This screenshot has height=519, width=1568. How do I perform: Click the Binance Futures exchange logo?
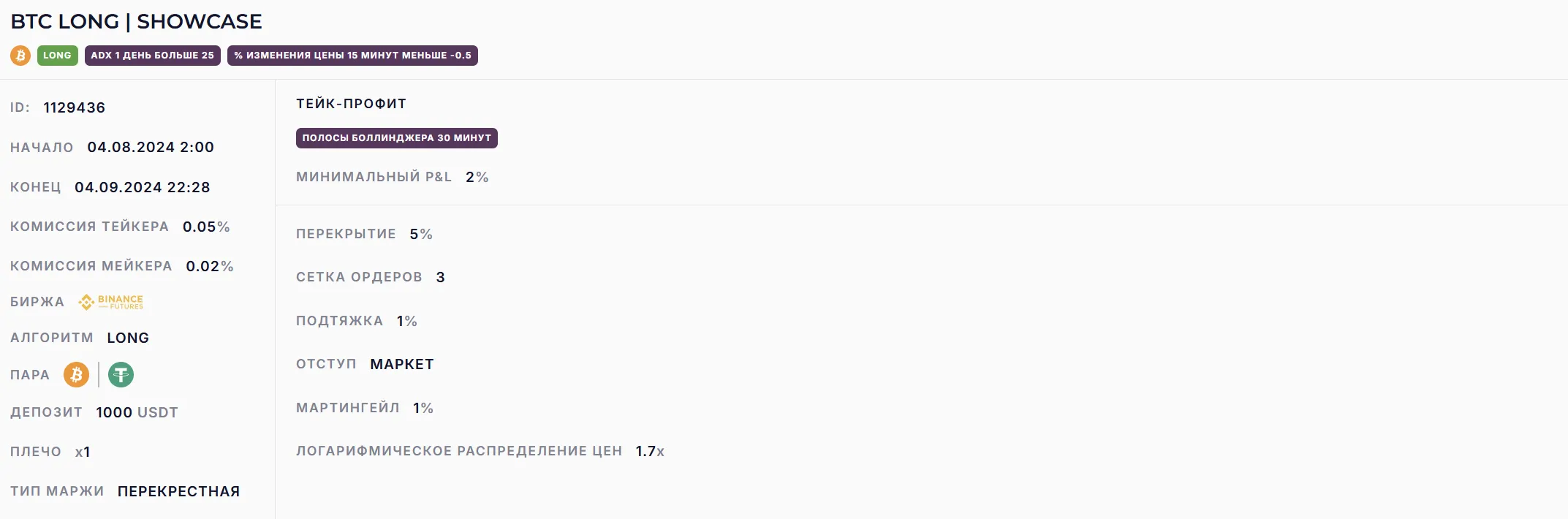click(x=111, y=302)
